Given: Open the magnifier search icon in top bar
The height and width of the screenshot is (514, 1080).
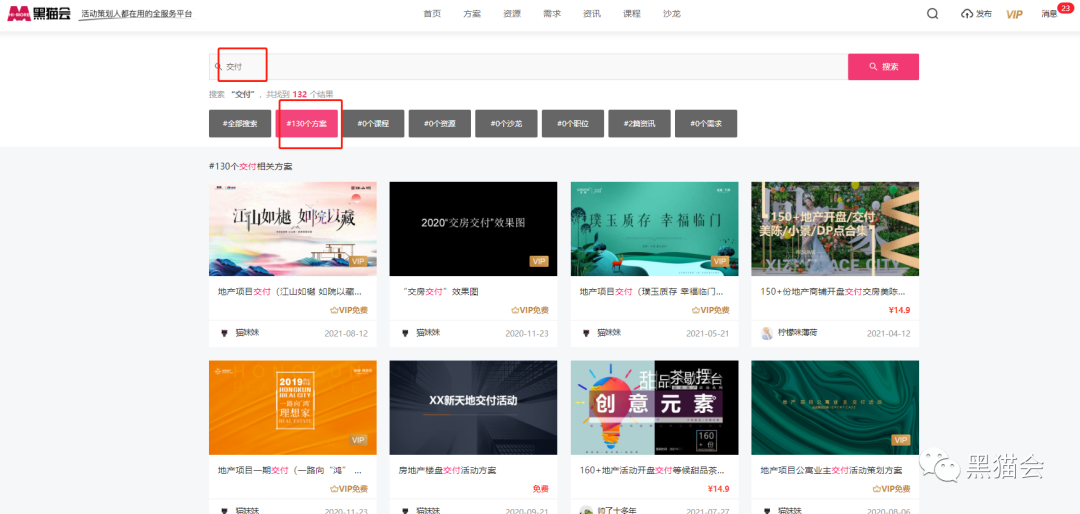Looking at the screenshot, I should (x=932, y=14).
